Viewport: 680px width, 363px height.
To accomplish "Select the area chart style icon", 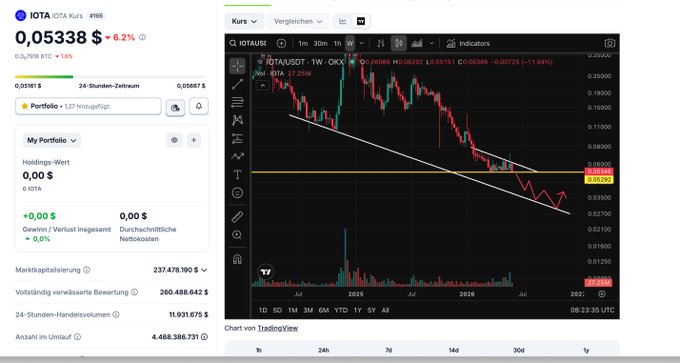I will click(417, 43).
